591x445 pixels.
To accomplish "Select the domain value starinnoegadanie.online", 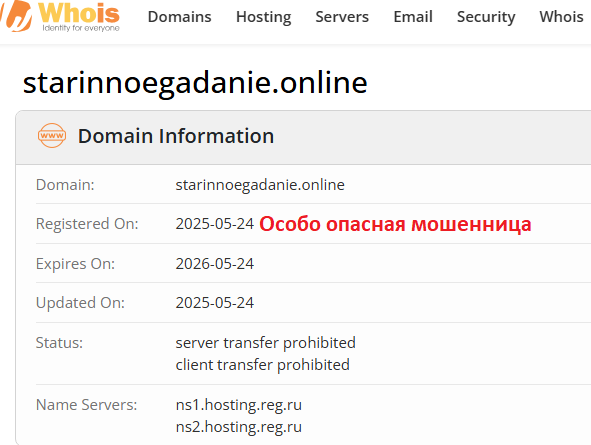I will pos(260,185).
